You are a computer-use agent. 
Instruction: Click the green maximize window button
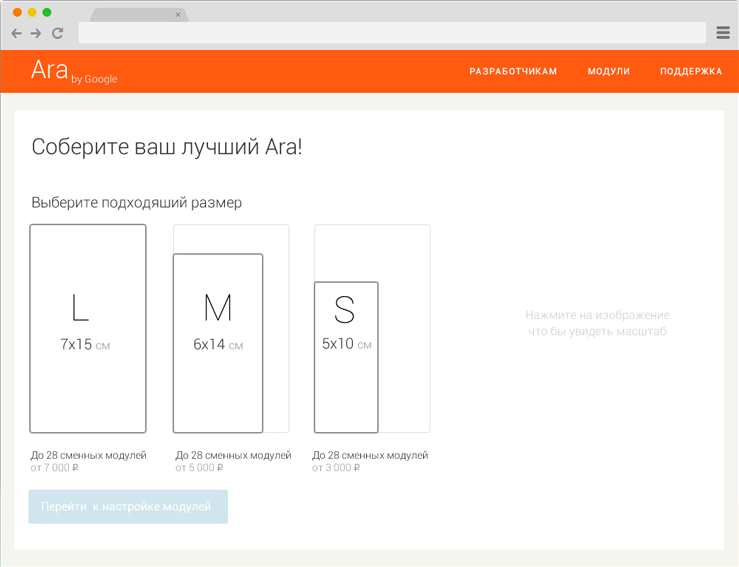pos(47,12)
